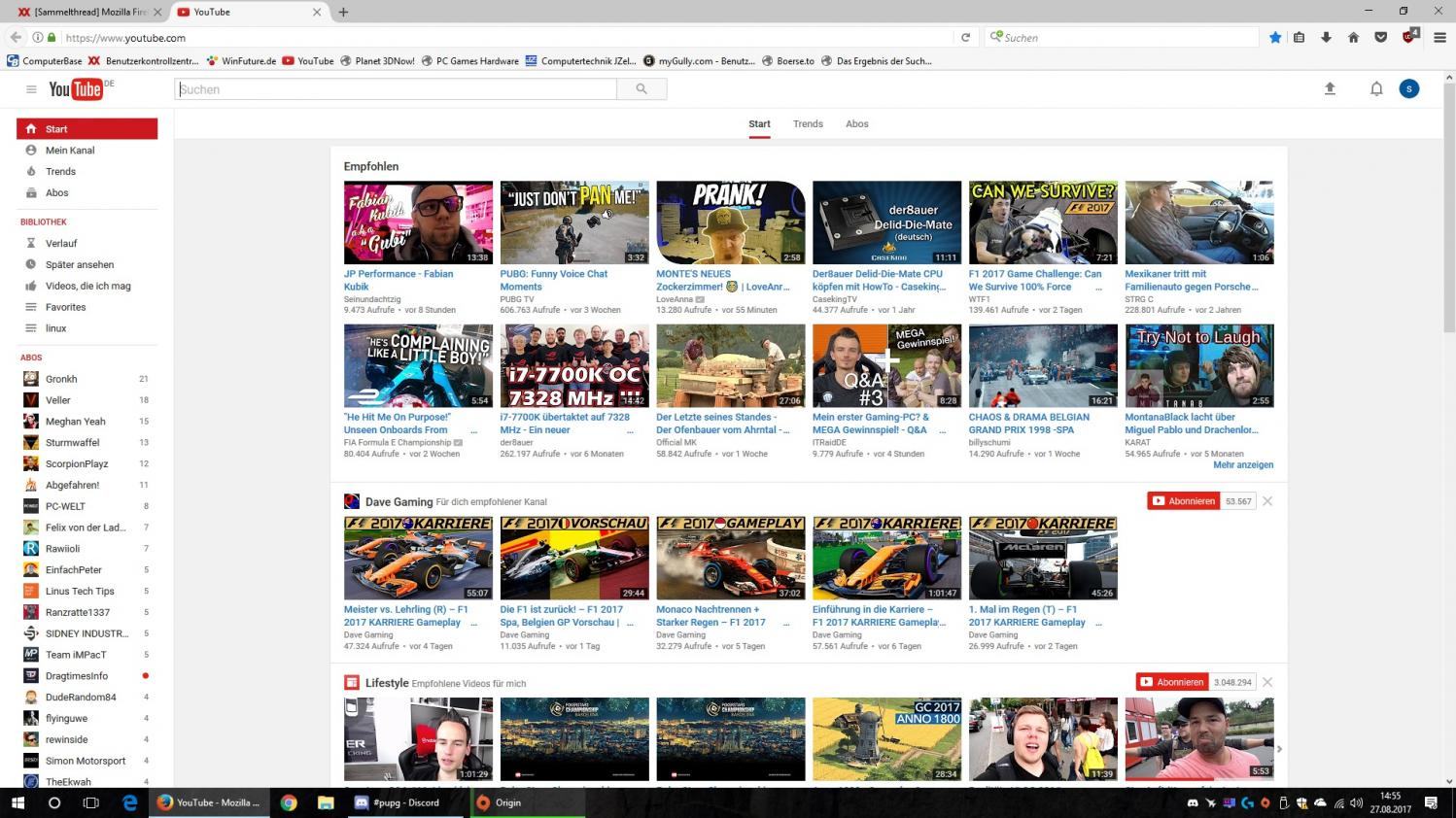Image resolution: width=1456 pixels, height=818 pixels.
Task: Switch to the Trends tab
Action: (808, 124)
